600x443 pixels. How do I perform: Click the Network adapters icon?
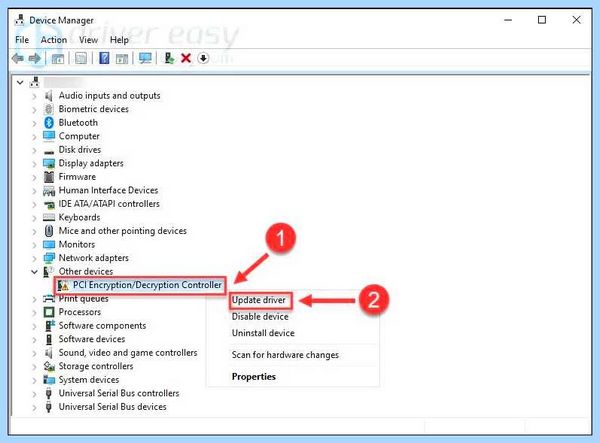[49, 258]
